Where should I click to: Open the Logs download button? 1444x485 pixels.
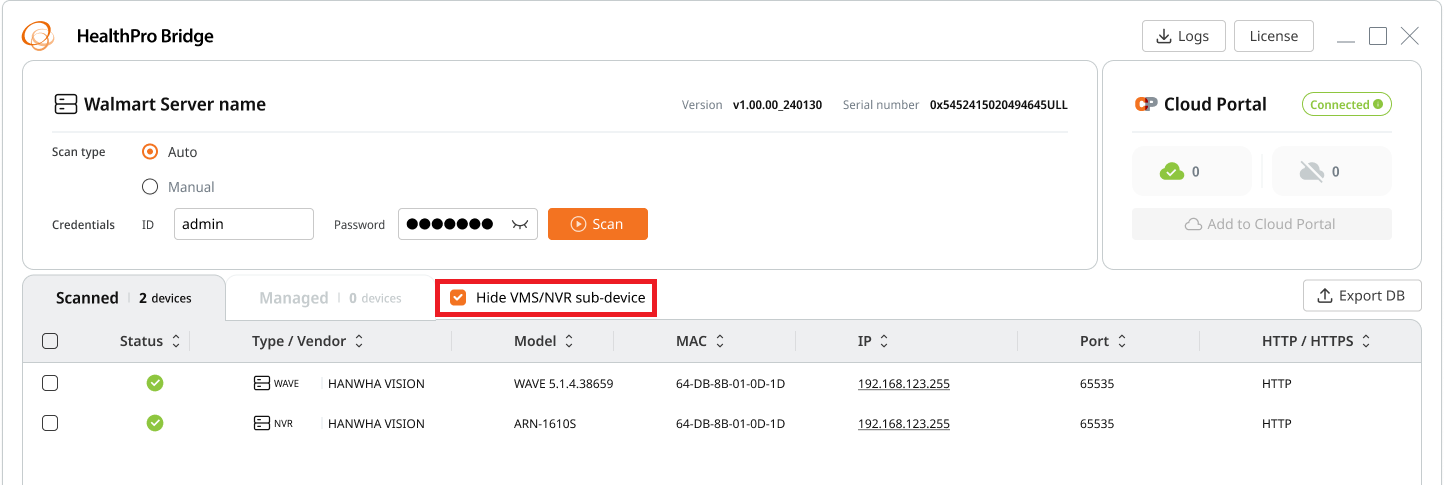1183,36
